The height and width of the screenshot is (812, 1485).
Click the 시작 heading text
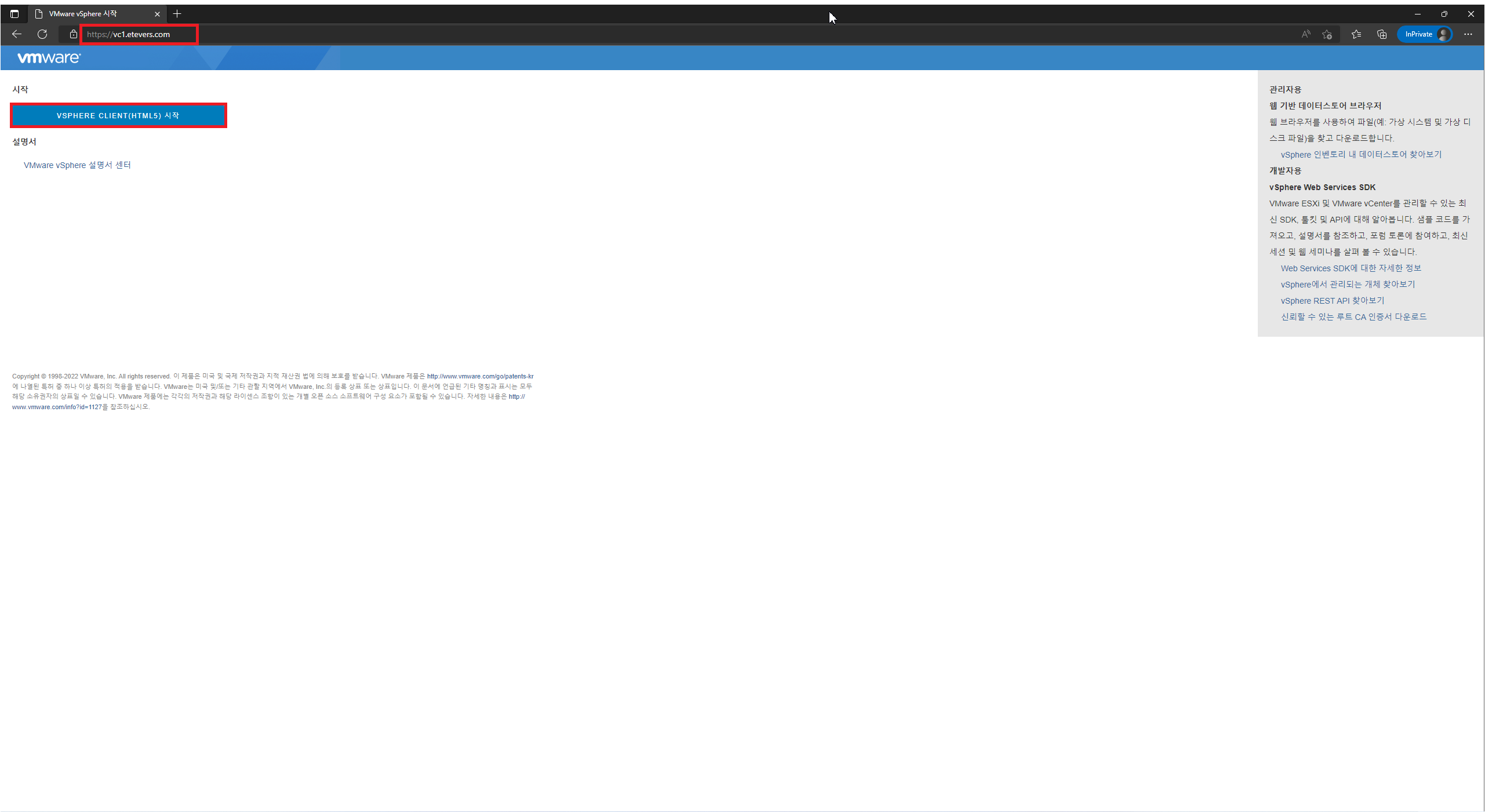coord(20,89)
